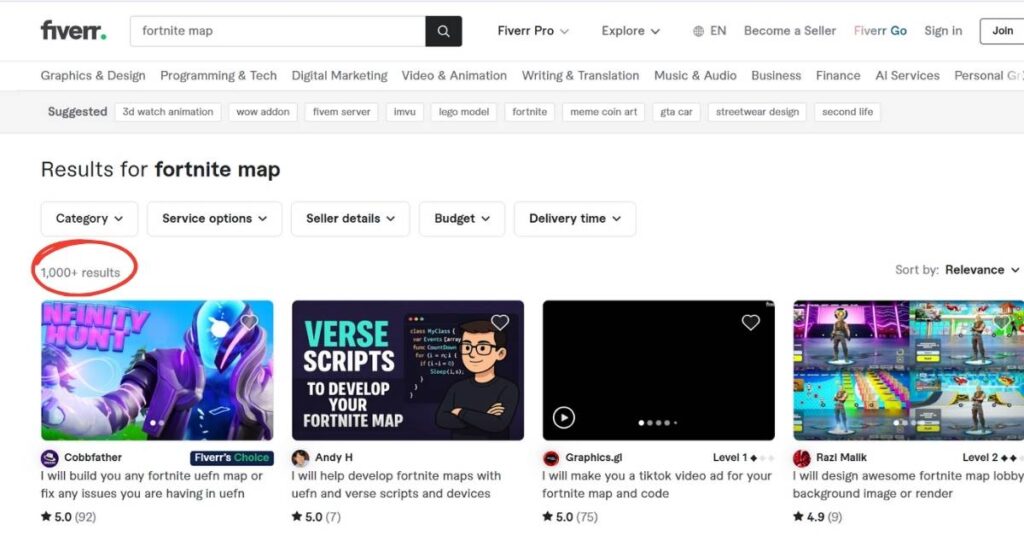Open the Fiverr Pro dropdown
Viewport: 1024px width, 536px height.
533,31
